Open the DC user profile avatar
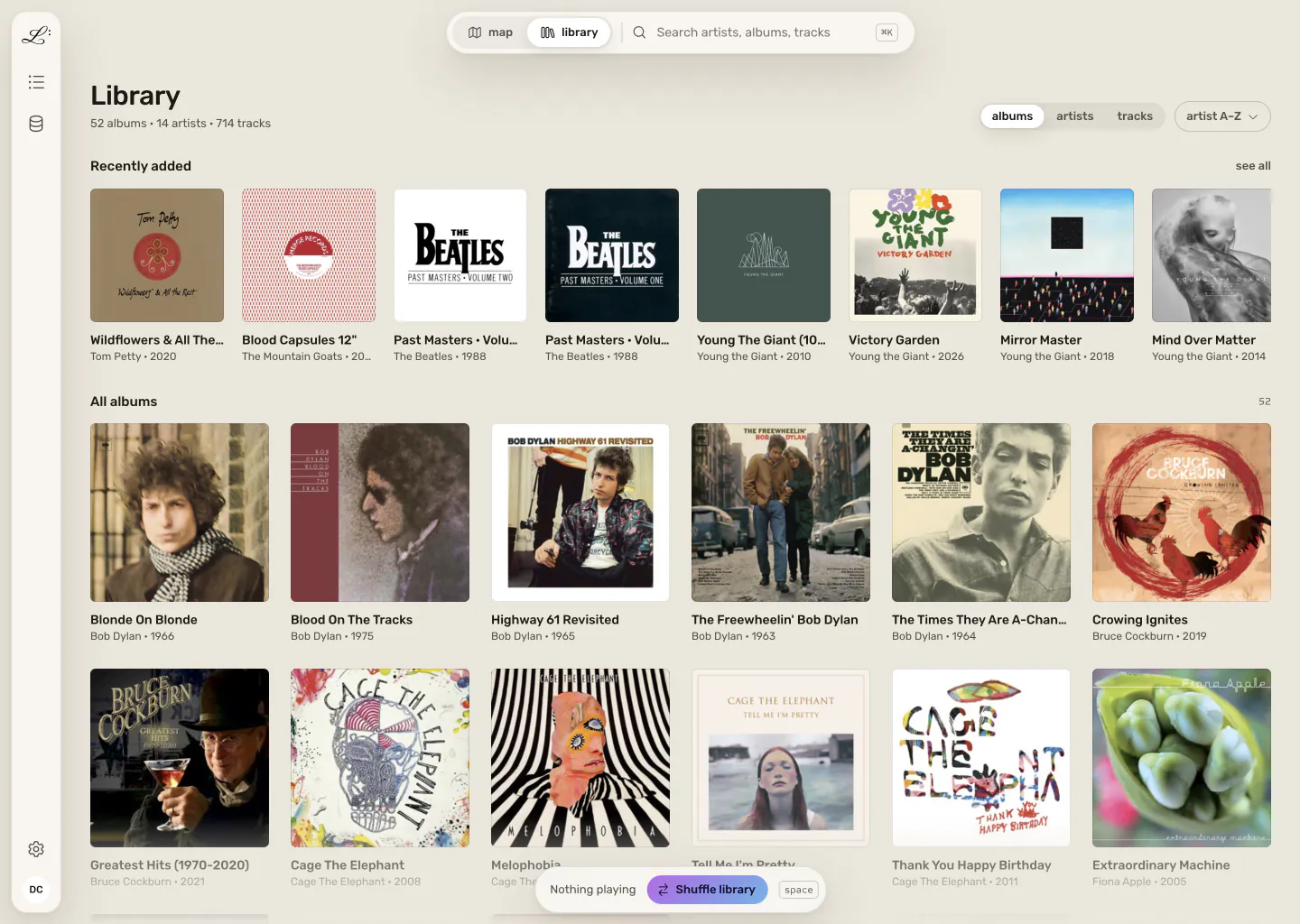 36,890
